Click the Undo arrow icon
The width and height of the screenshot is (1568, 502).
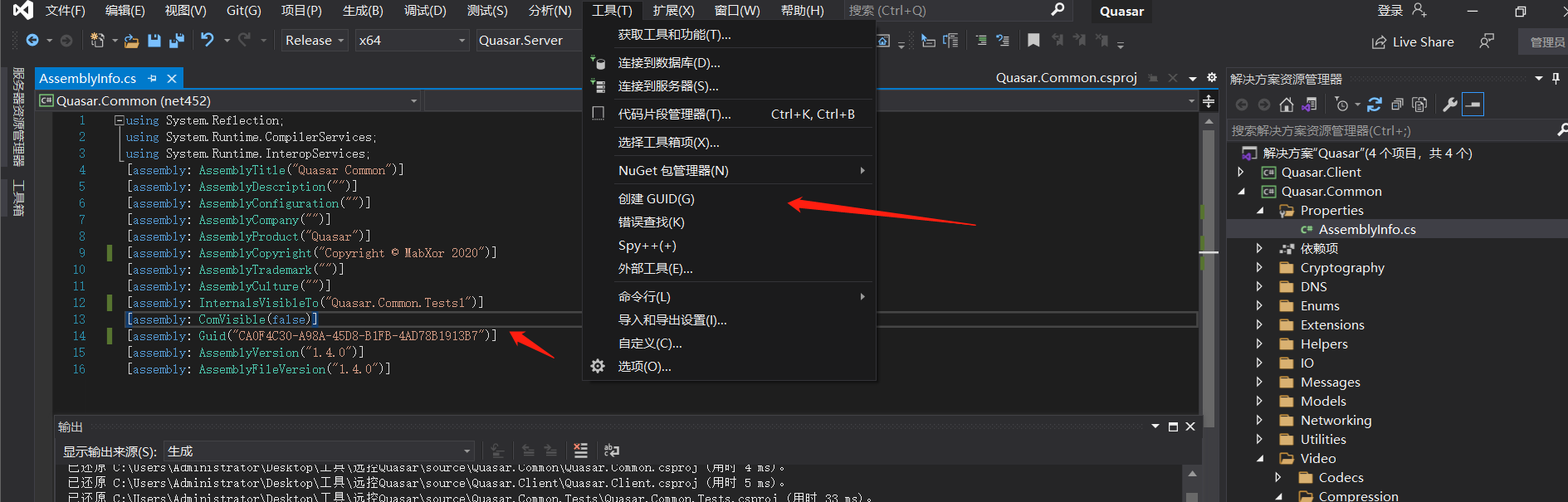click(x=208, y=40)
